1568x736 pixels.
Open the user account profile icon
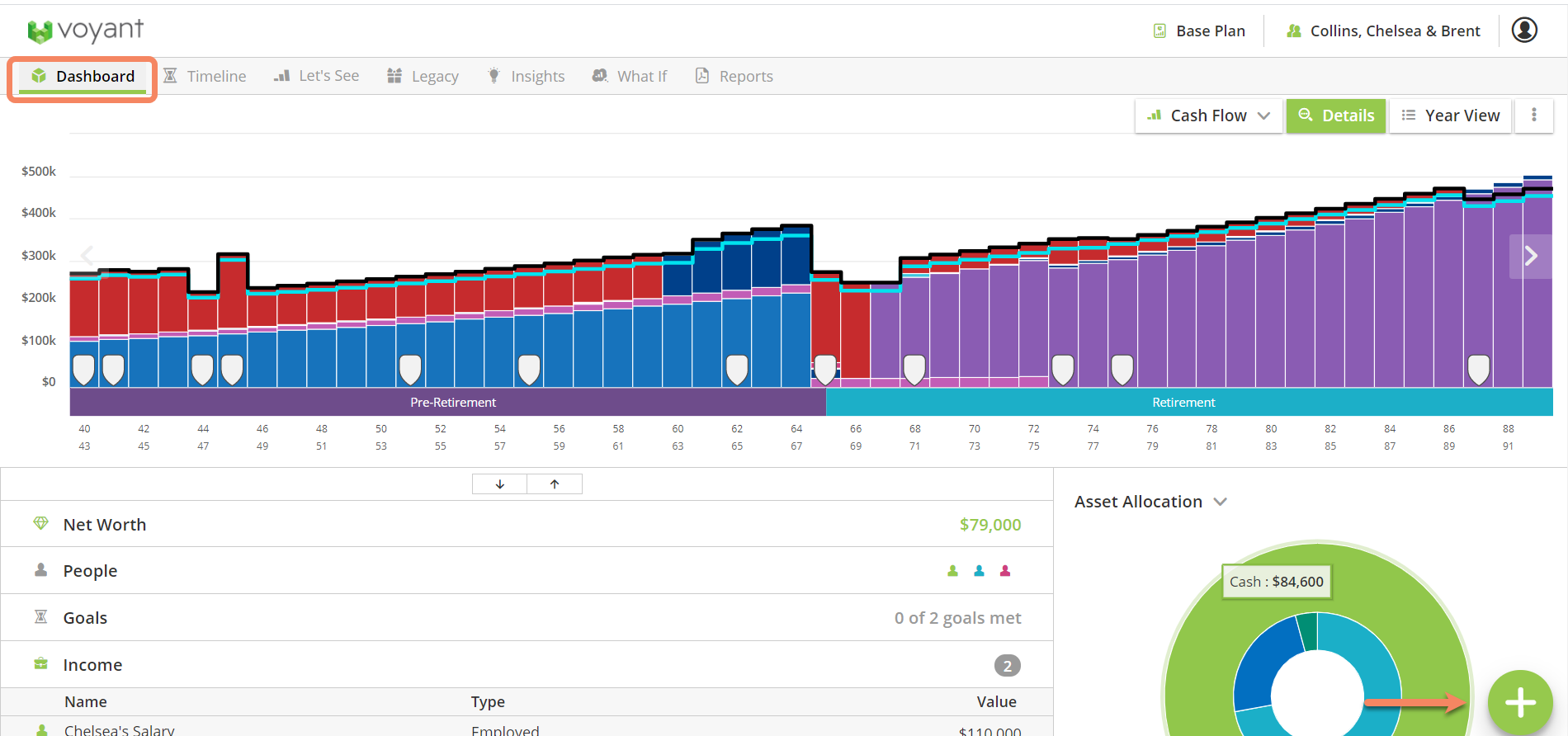1523,31
